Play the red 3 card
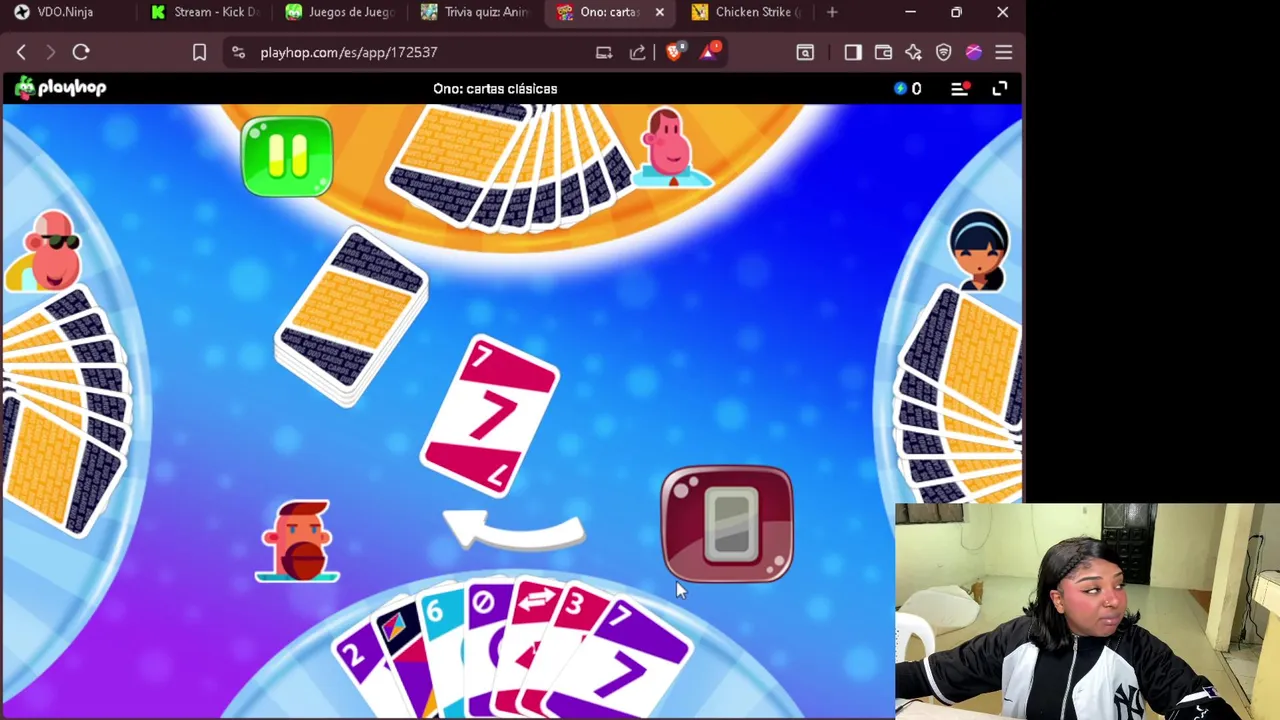Screen dimensions: 1280x720 click(575, 625)
